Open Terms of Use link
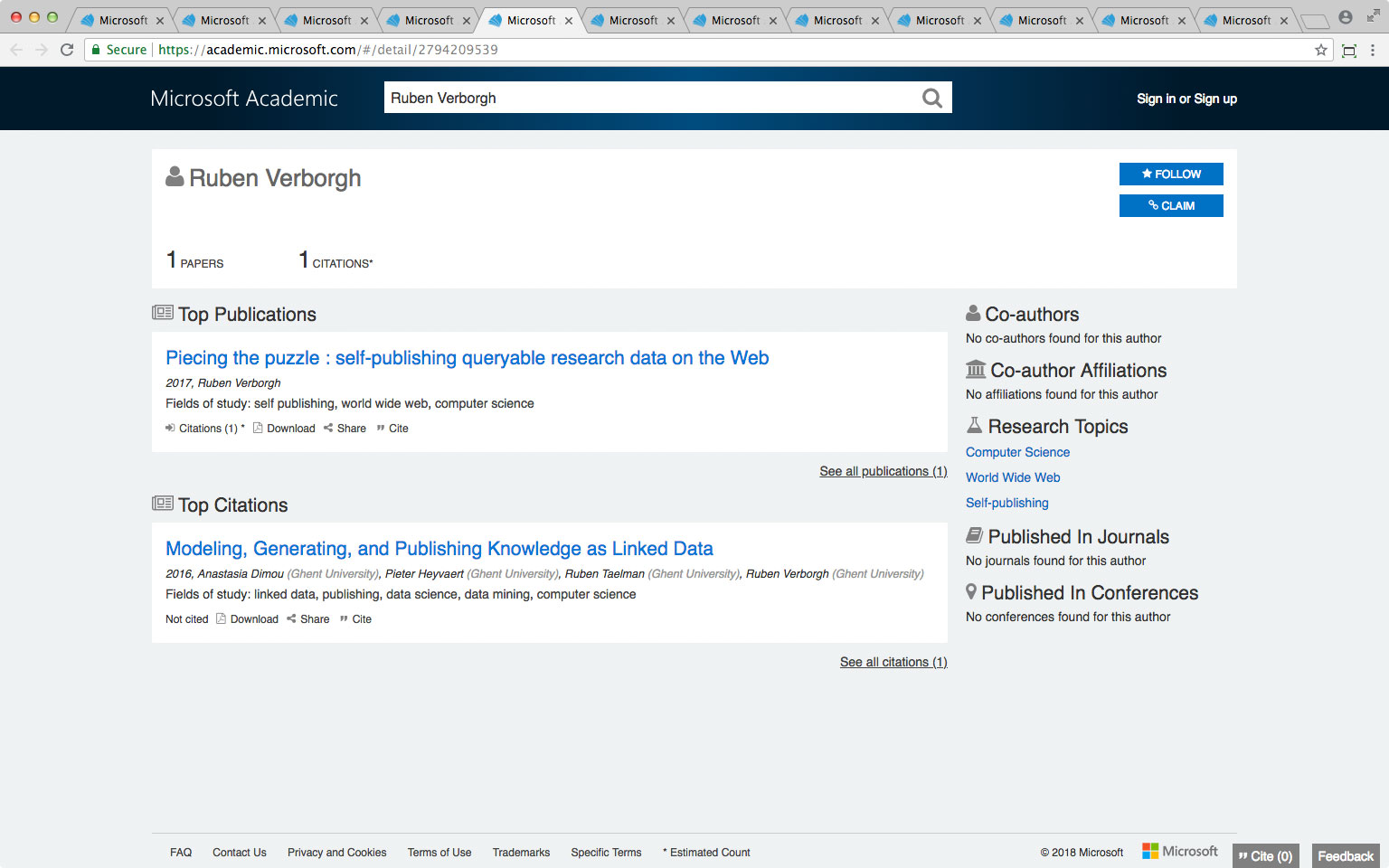Viewport: 1389px width, 868px height. pos(439,853)
